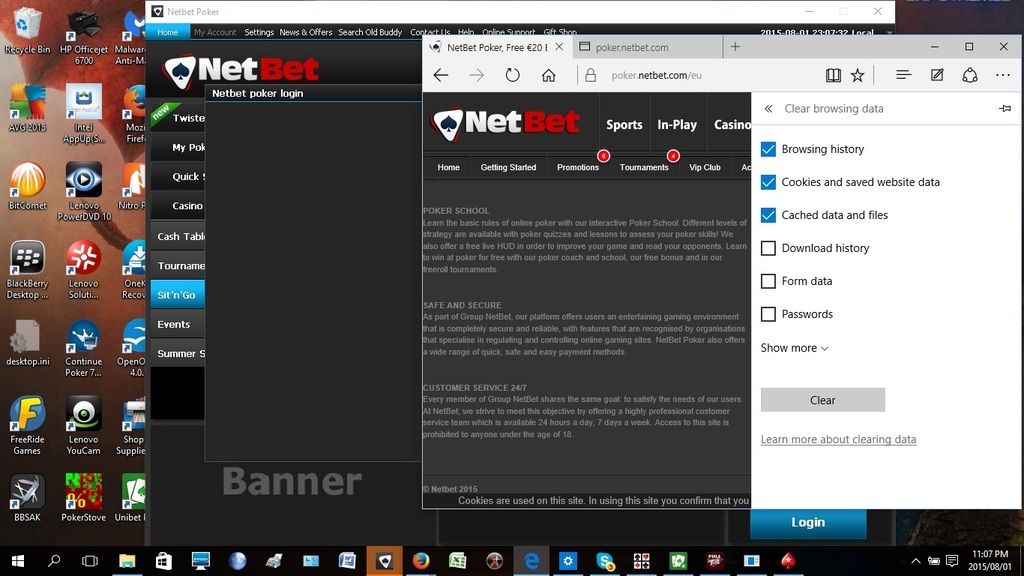Click Home tab in Netbet Poker client

click(167, 32)
